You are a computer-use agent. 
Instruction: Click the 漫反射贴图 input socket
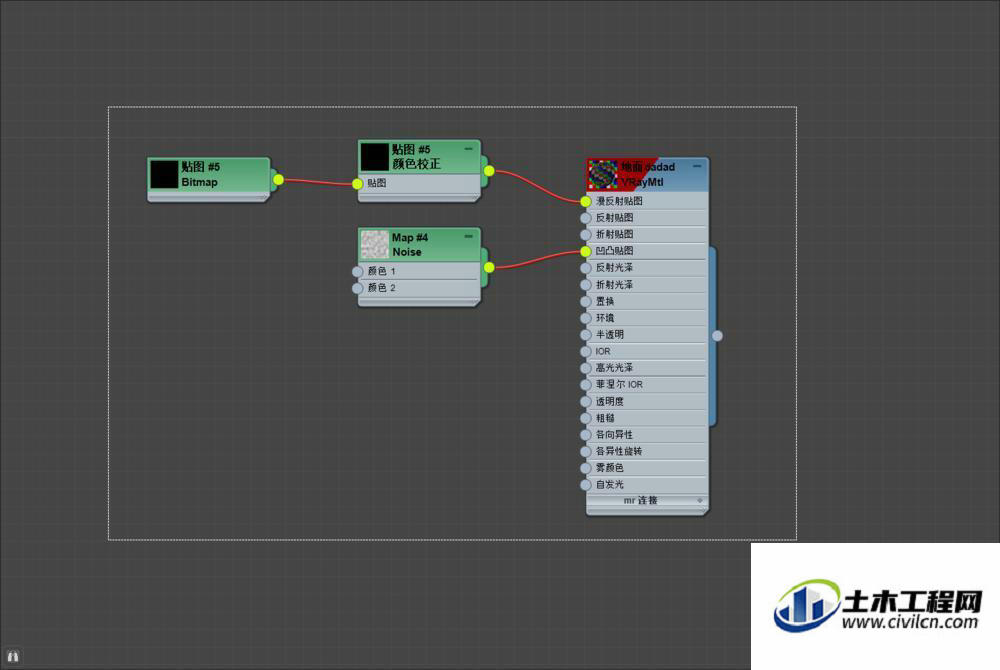point(585,201)
